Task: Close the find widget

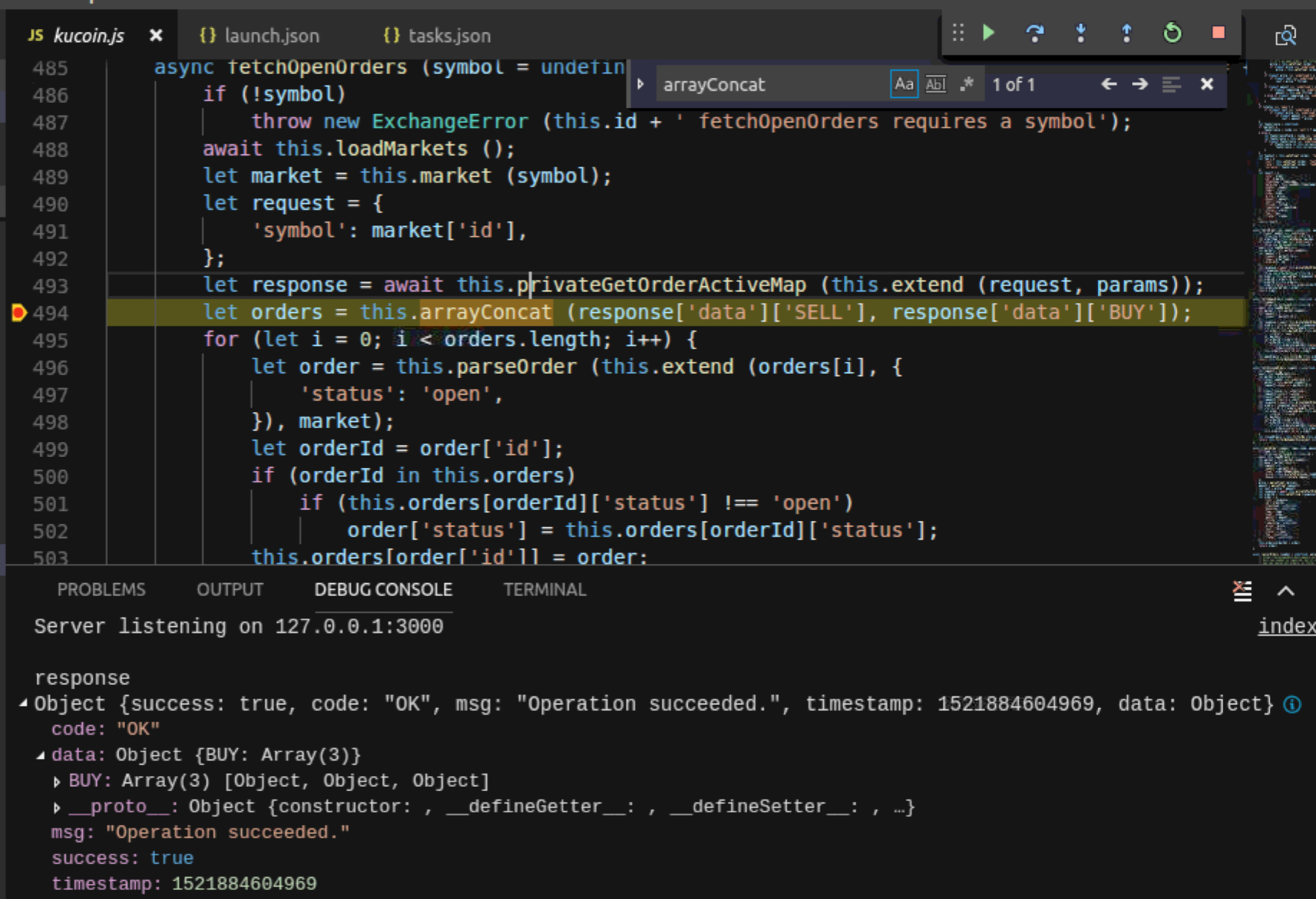Action: [x=1207, y=84]
